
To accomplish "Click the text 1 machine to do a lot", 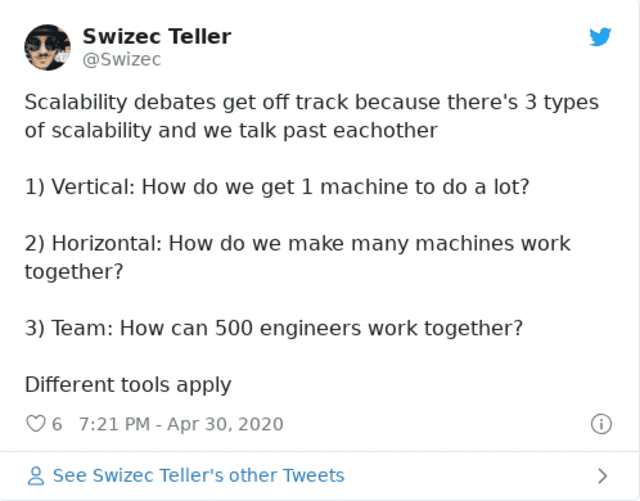I will tap(415, 187).
